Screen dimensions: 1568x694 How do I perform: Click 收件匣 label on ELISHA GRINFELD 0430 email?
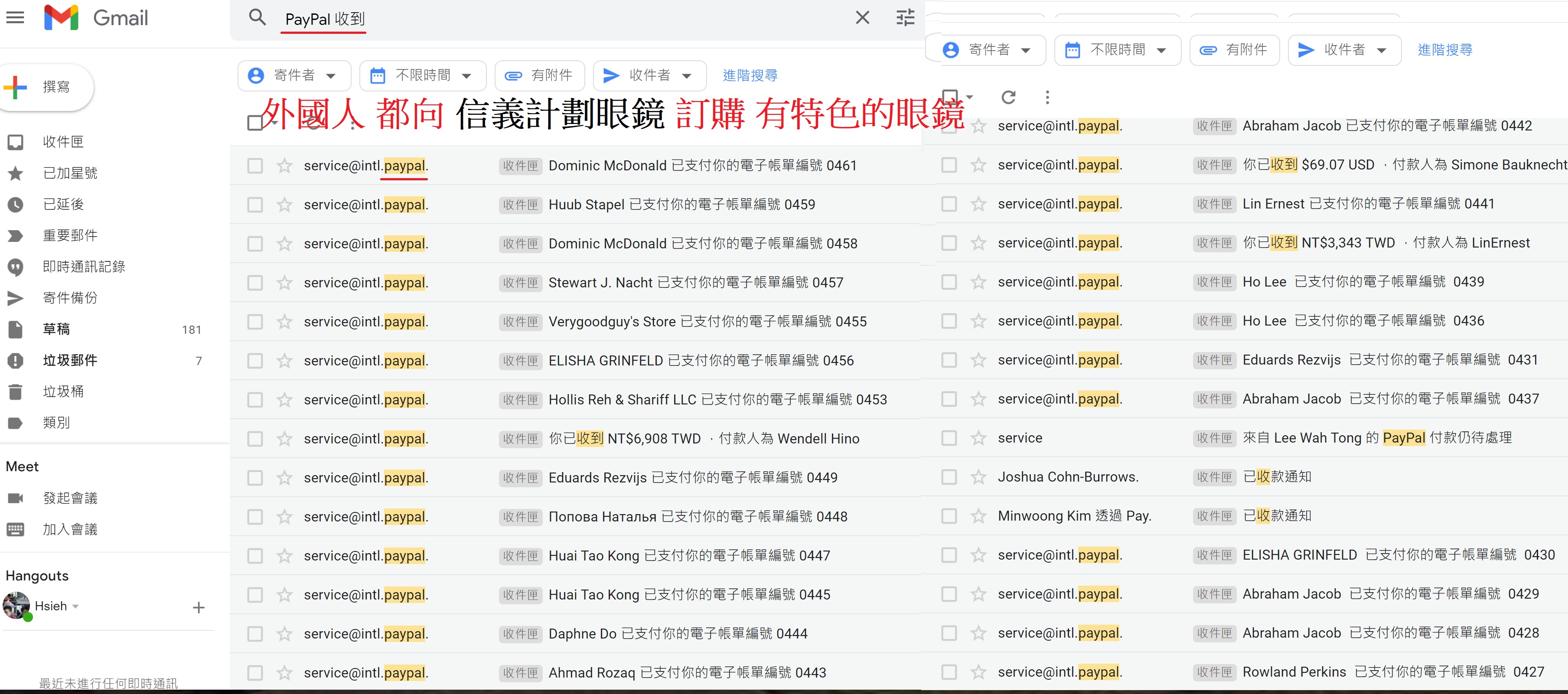coord(1214,555)
